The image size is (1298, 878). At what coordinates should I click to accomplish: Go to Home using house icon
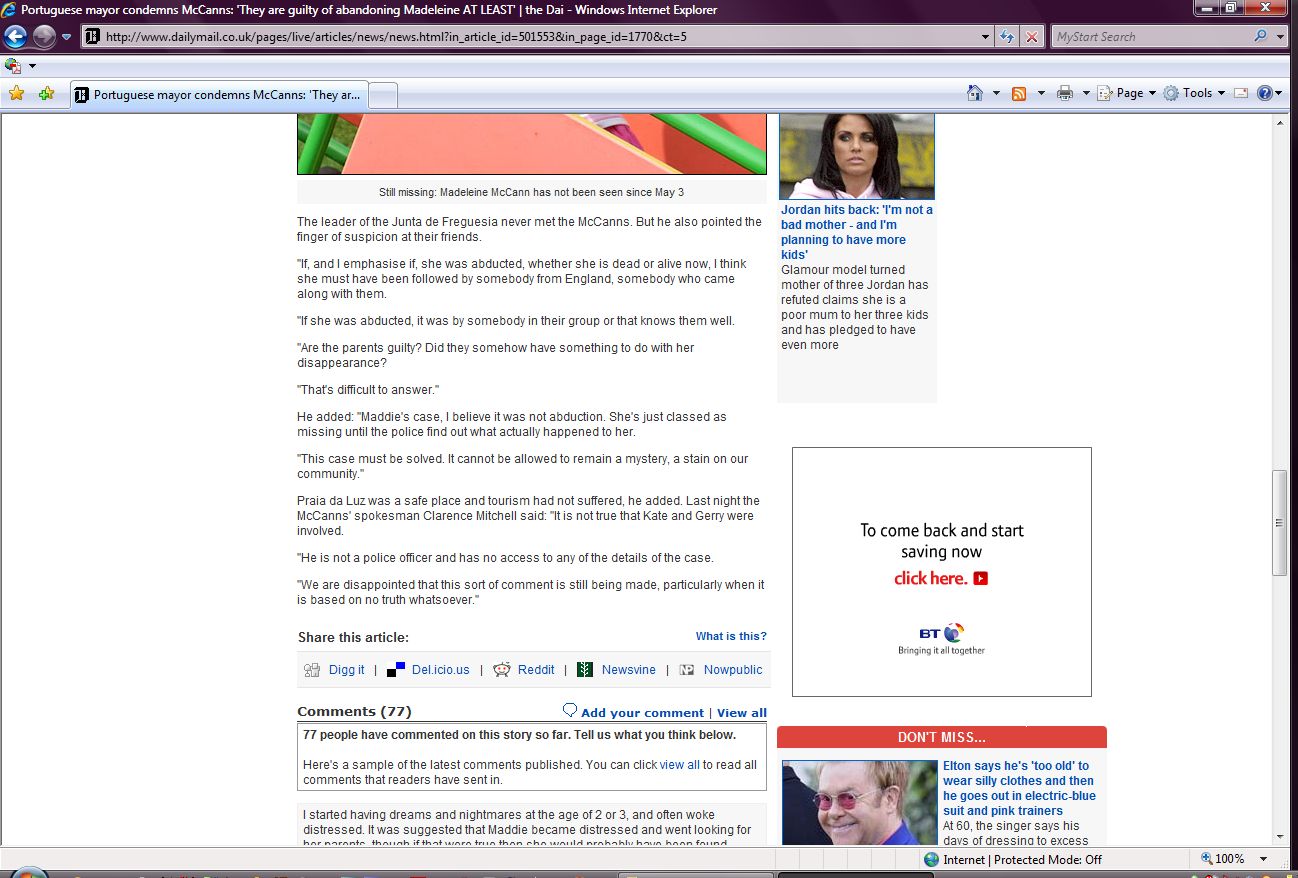point(975,93)
